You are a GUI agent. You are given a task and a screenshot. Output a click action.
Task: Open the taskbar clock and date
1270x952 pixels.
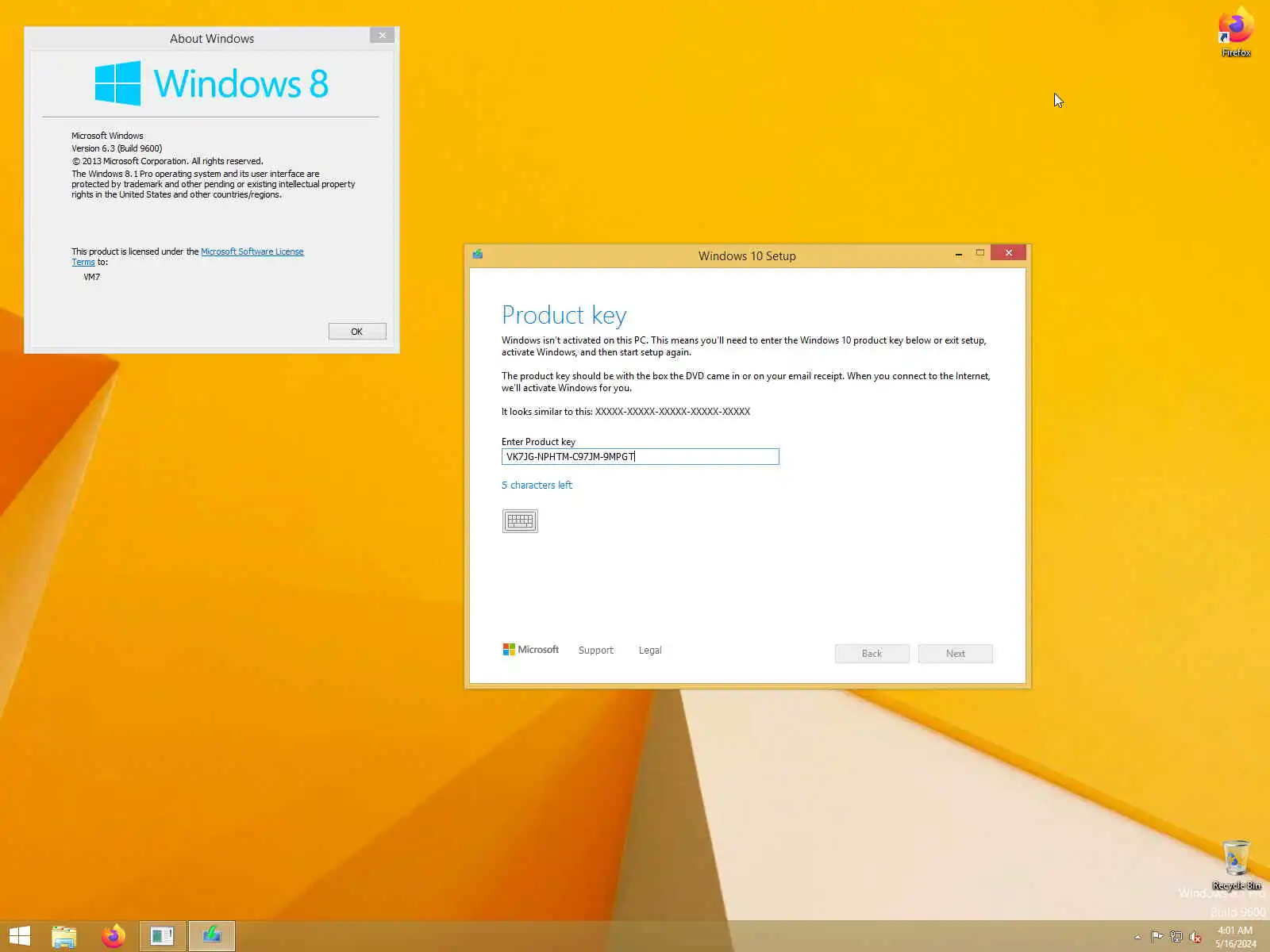[x=1236, y=937]
